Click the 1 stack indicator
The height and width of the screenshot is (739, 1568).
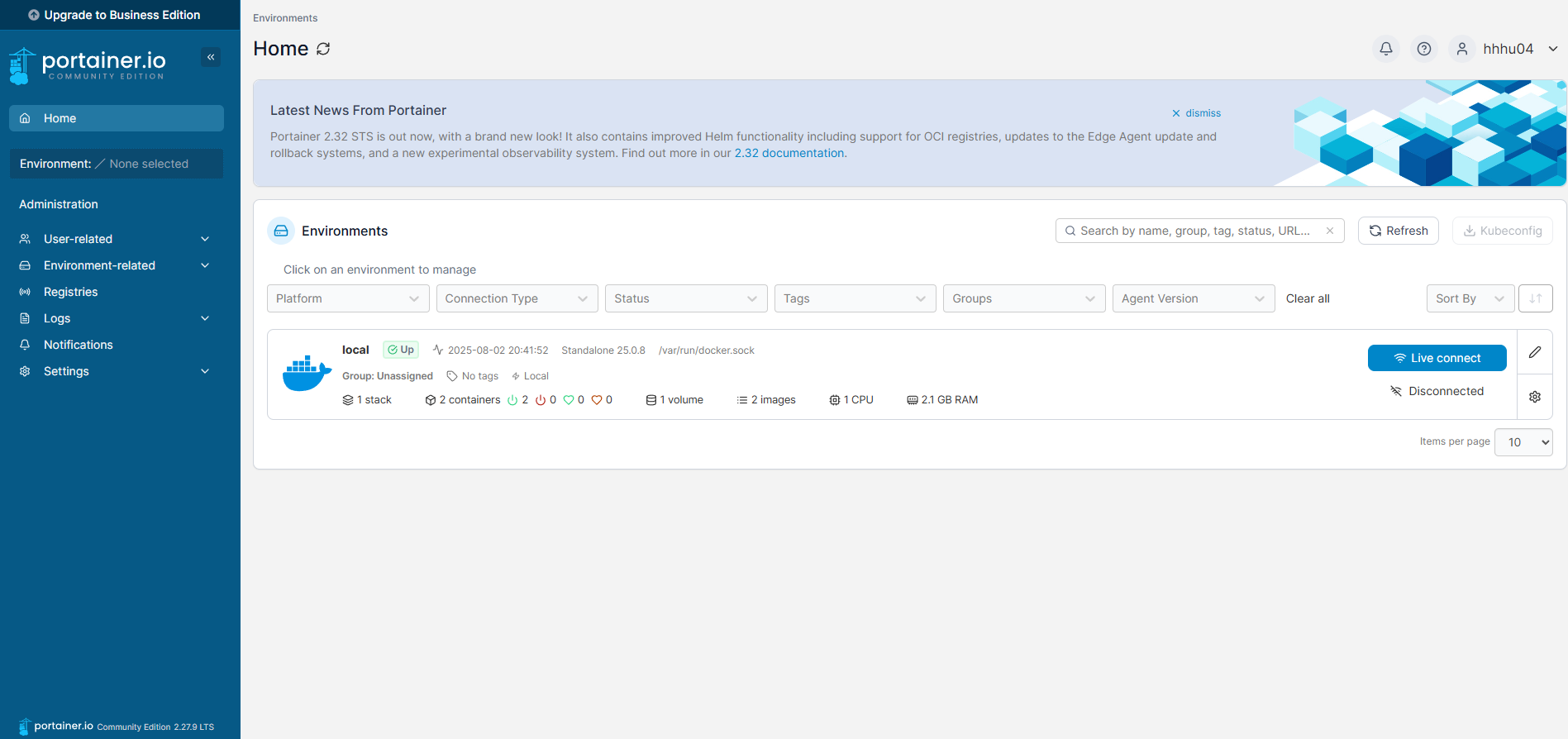[367, 400]
